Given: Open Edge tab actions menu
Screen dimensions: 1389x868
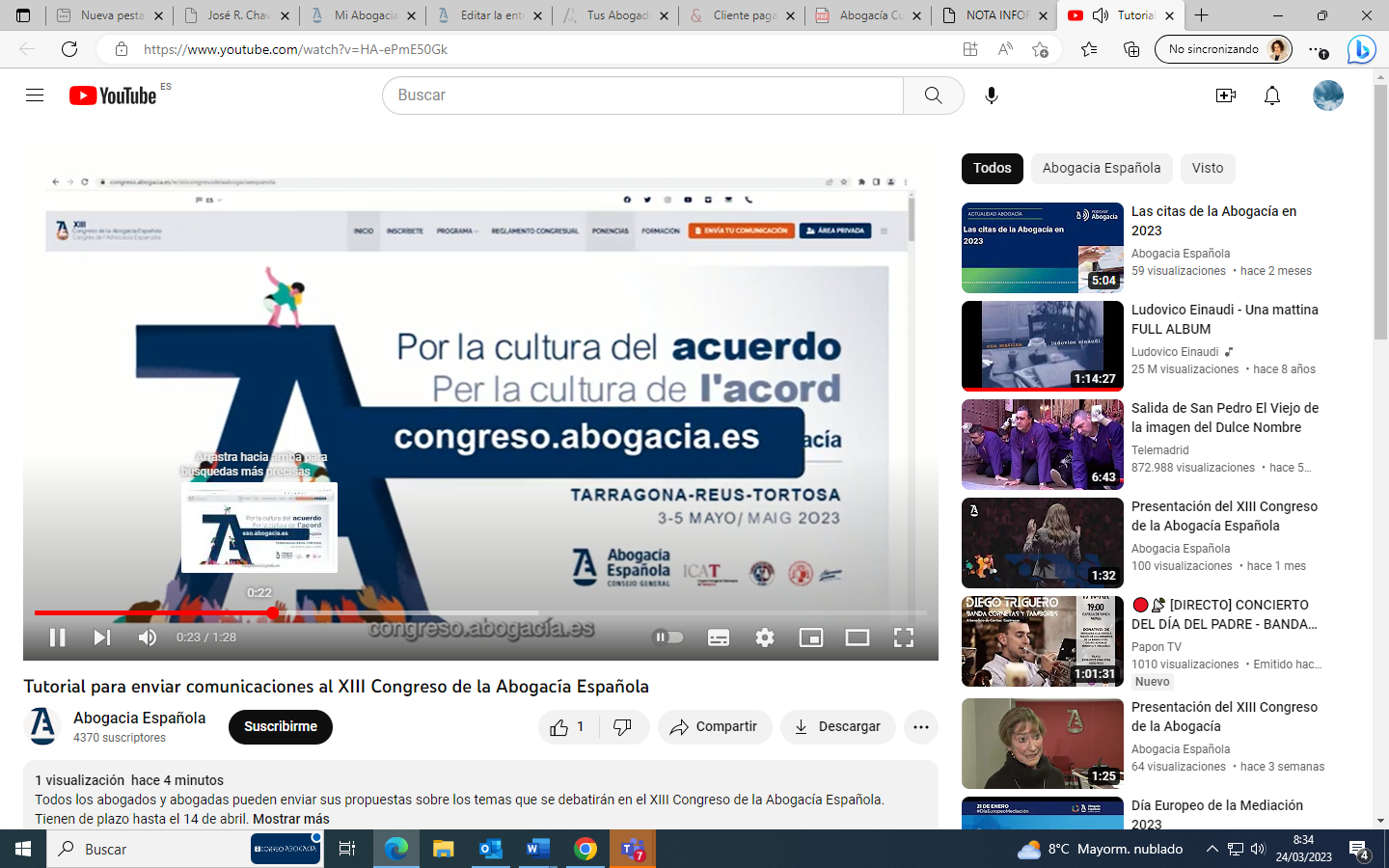Looking at the screenshot, I should (23, 15).
